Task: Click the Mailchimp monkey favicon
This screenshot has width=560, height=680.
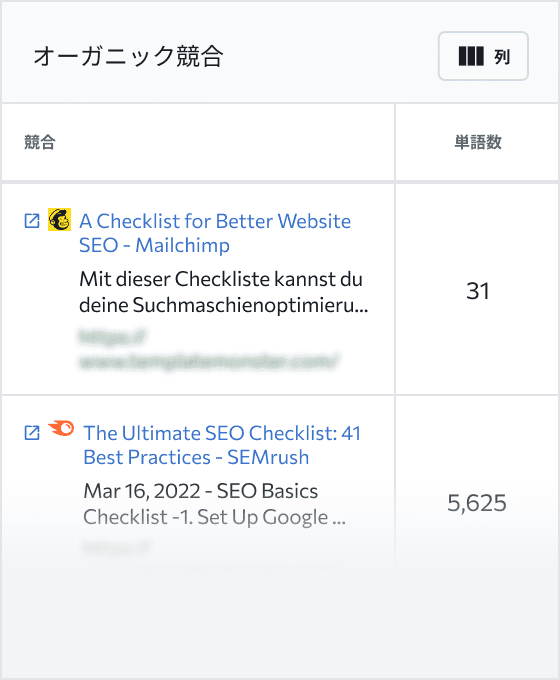Action: pos(59,219)
